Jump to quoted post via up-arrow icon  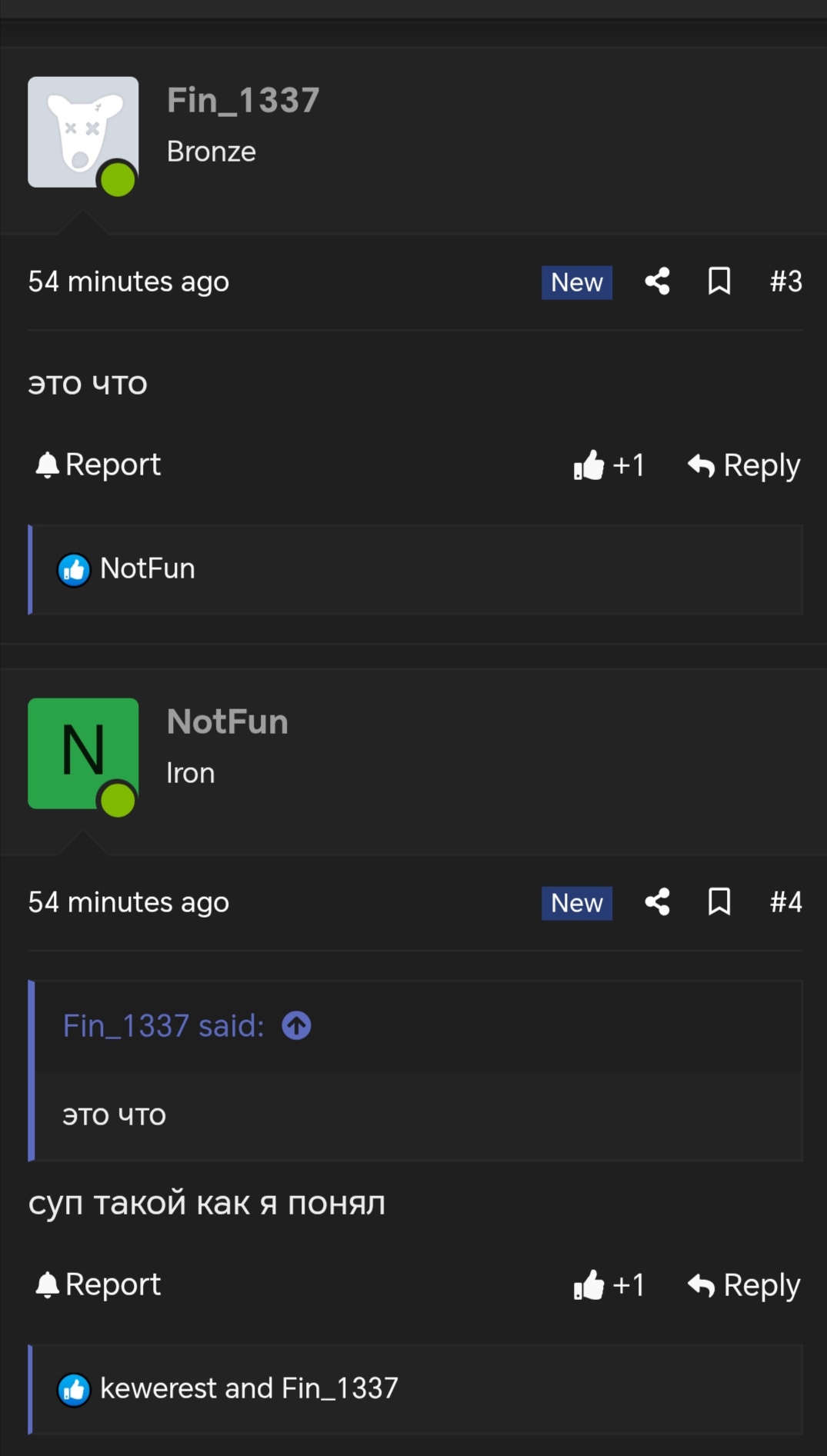click(x=296, y=1025)
